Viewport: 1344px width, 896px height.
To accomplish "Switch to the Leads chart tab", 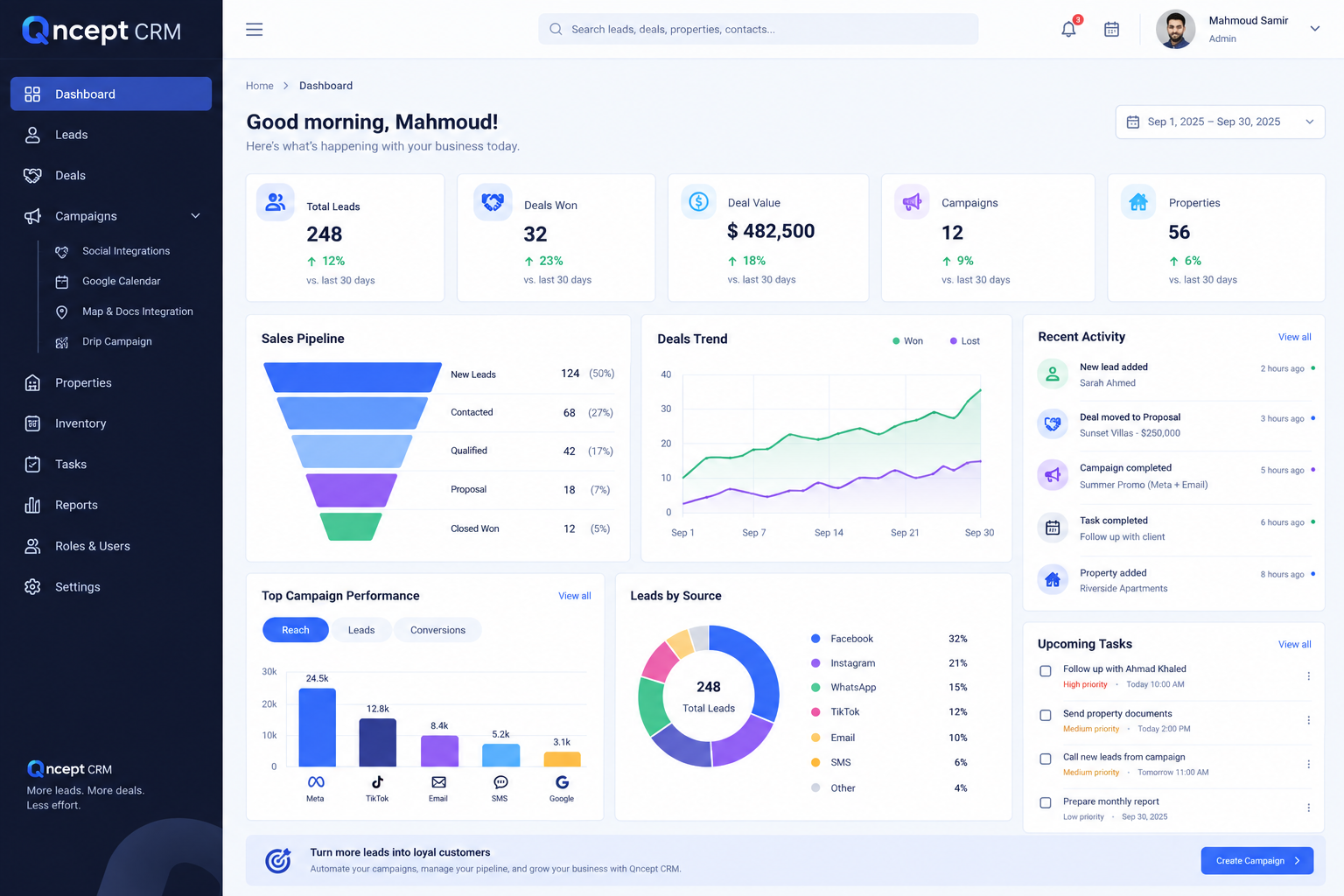I will (x=360, y=630).
